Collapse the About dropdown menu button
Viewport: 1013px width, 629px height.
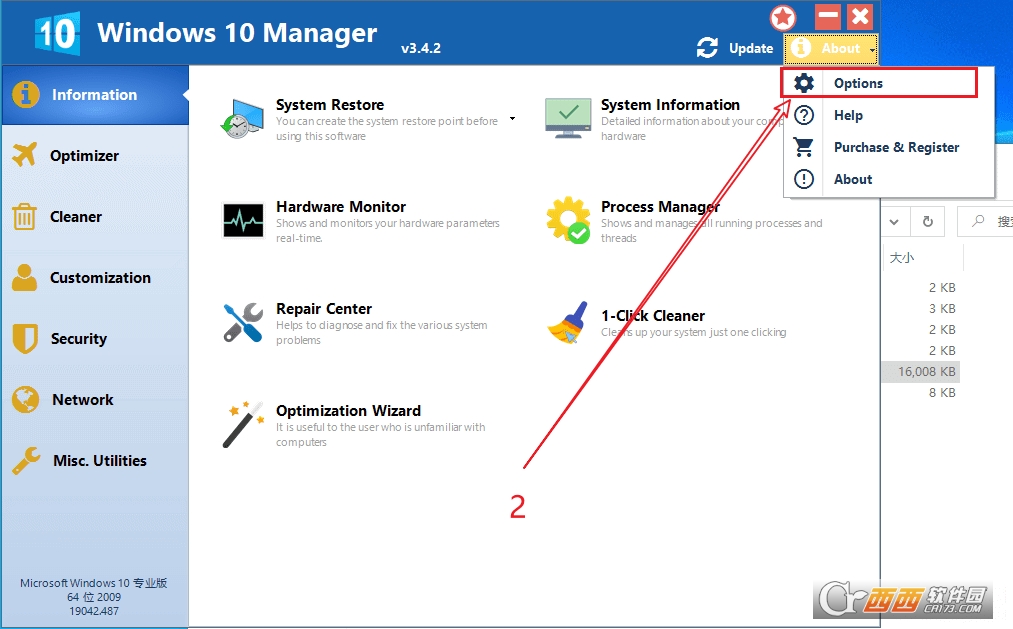point(831,48)
